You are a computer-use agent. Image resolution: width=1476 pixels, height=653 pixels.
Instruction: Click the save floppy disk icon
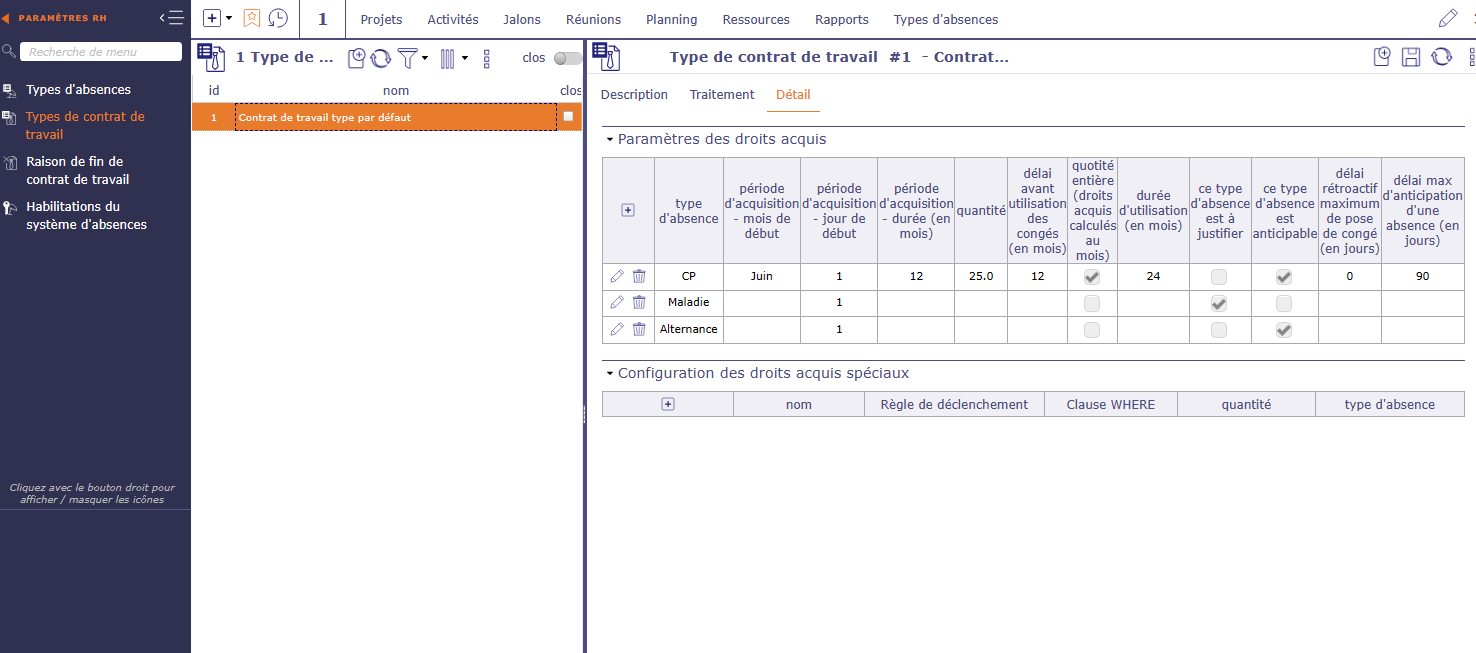click(1411, 57)
